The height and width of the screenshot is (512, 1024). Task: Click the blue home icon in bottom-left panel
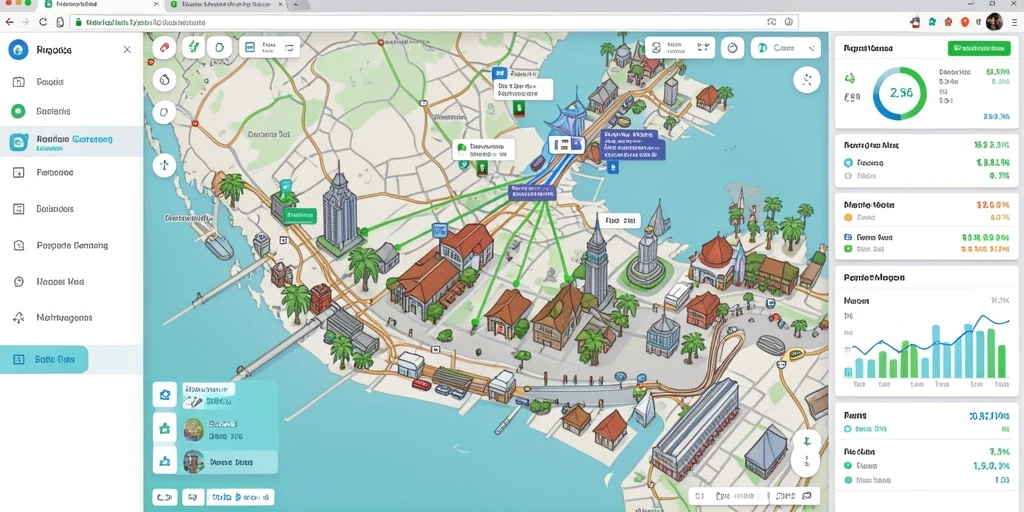click(165, 394)
